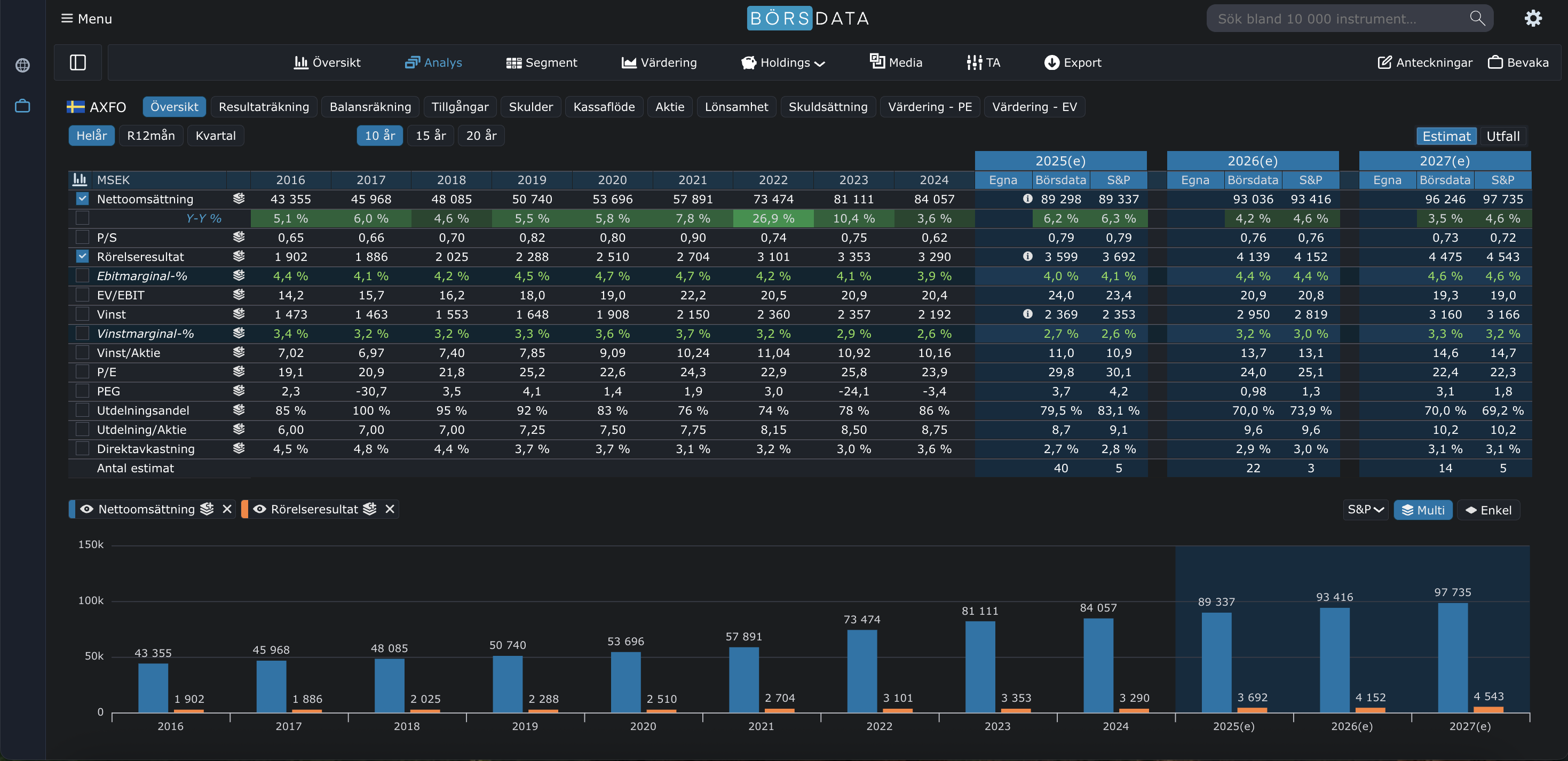Image resolution: width=1568 pixels, height=761 pixels.
Task: Open the Värdering - PE tab
Action: (x=930, y=107)
